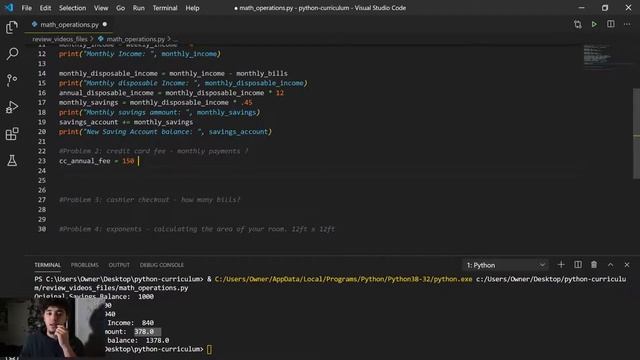Open the Terminal menu

coord(165,8)
